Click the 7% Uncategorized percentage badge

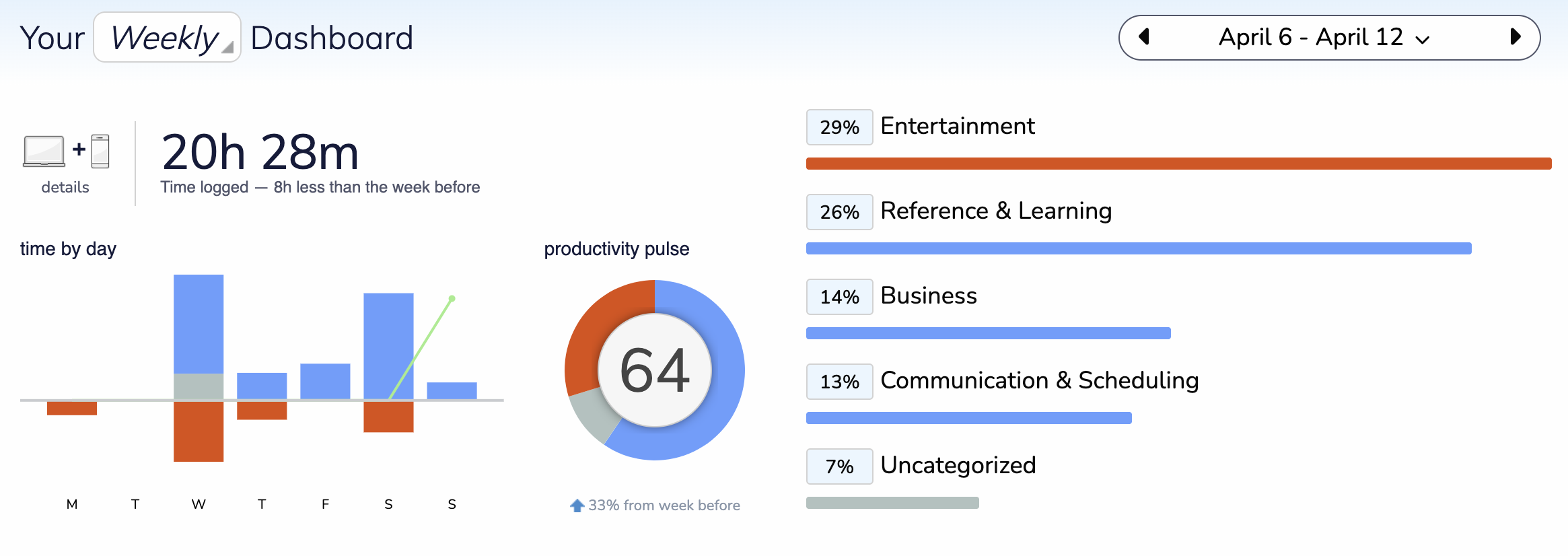[x=839, y=466]
